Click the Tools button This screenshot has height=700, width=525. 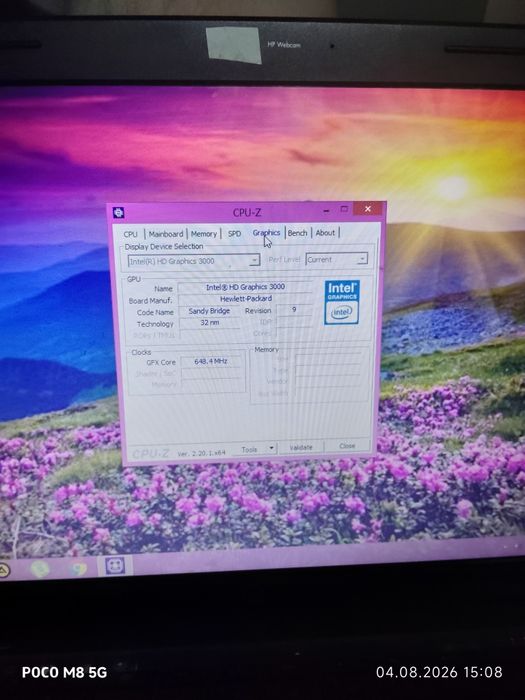pyautogui.click(x=250, y=449)
